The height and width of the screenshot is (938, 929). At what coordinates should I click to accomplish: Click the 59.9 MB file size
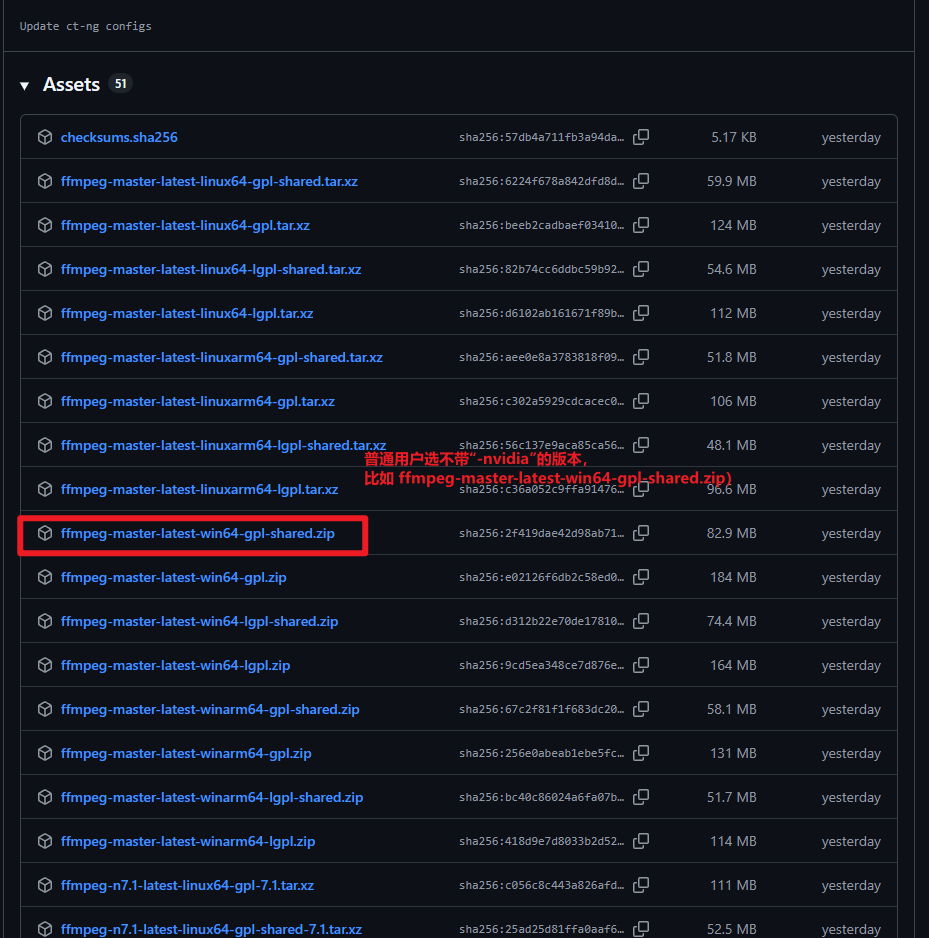732,181
